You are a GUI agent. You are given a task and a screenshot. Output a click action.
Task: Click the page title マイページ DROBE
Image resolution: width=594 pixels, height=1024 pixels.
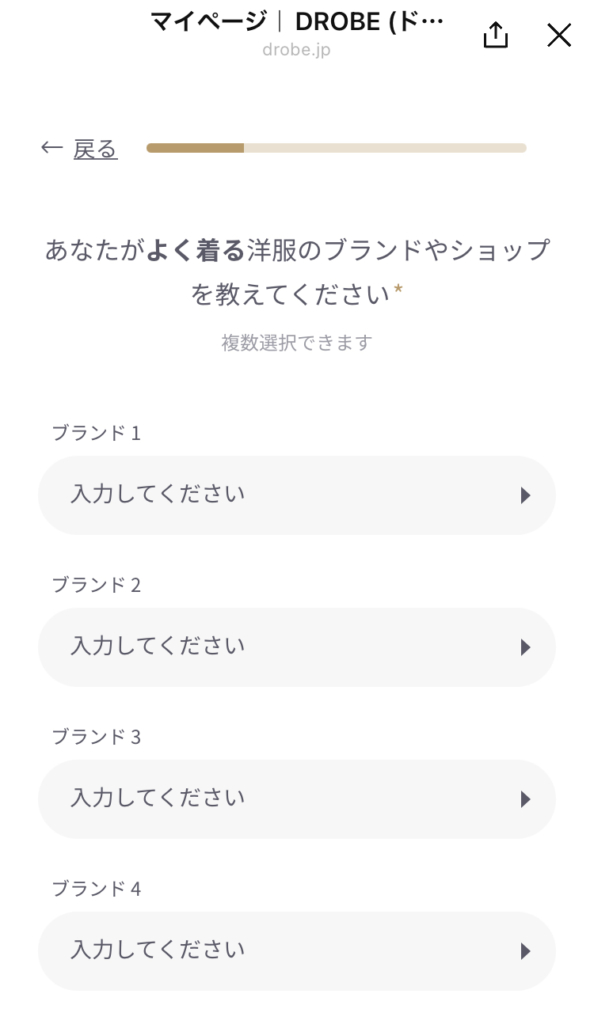pos(297,22)
